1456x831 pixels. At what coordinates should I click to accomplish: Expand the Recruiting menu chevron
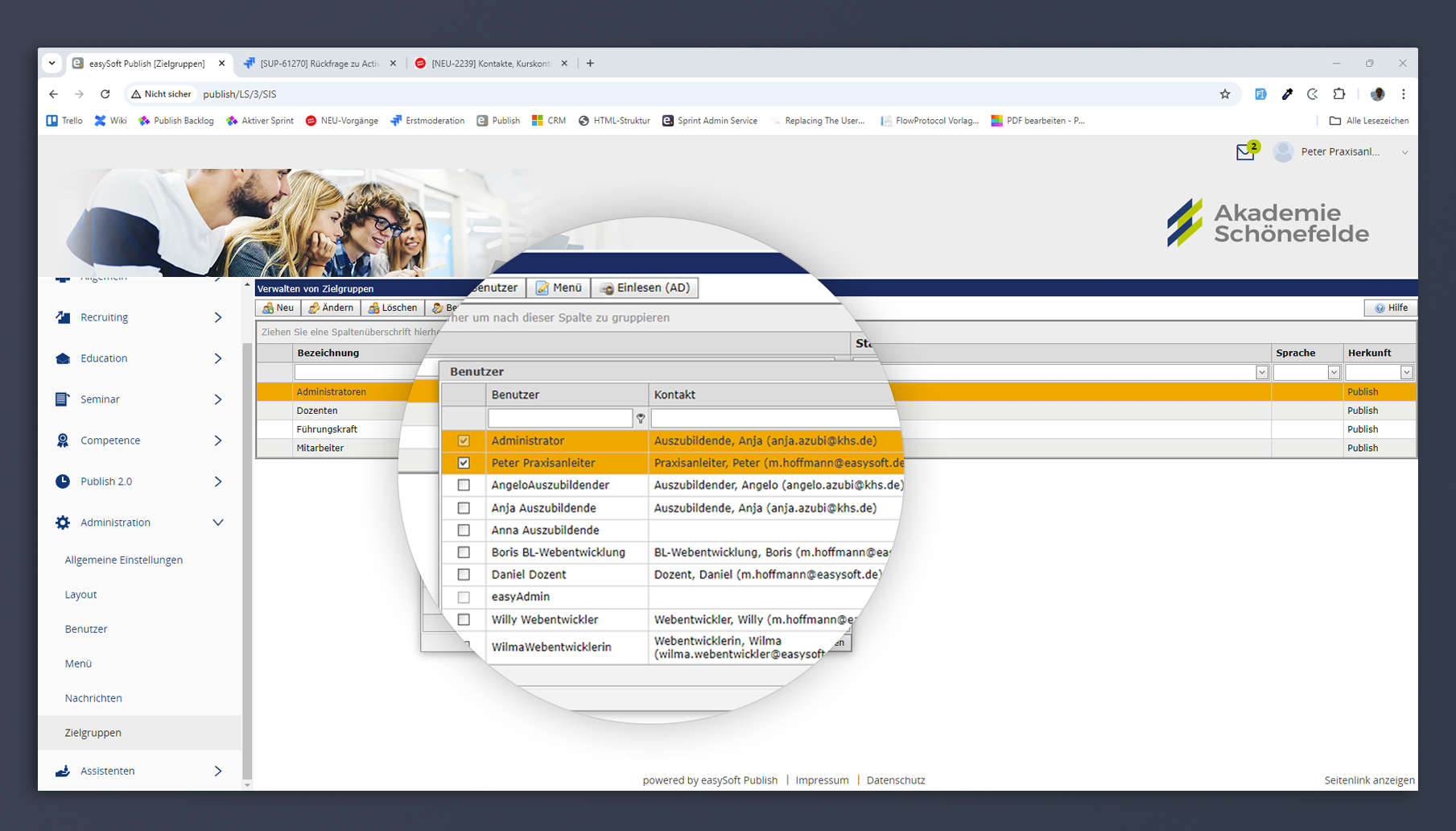tap(218, 317)
